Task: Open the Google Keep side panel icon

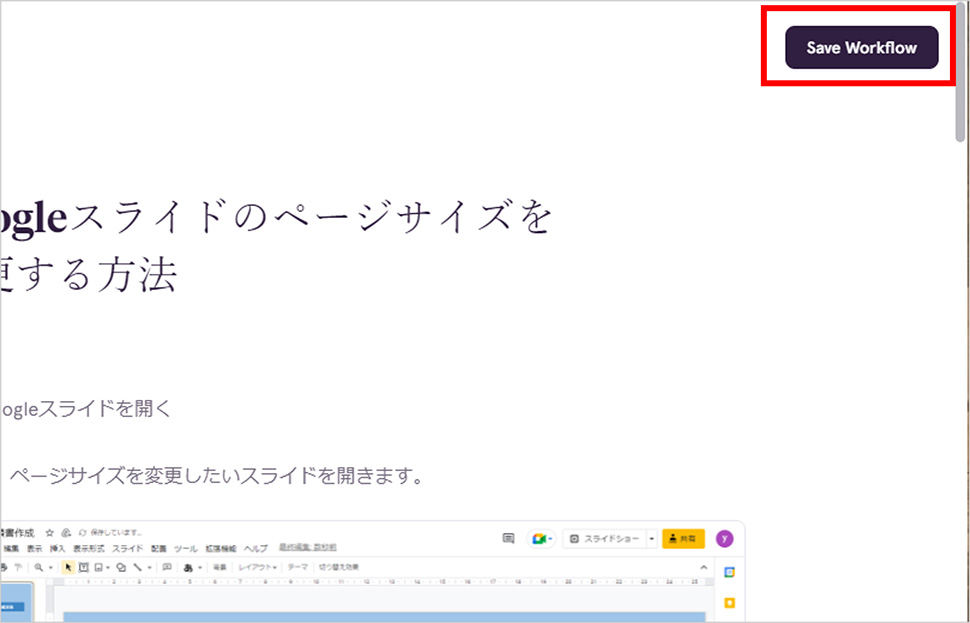Action: (729, 603)
